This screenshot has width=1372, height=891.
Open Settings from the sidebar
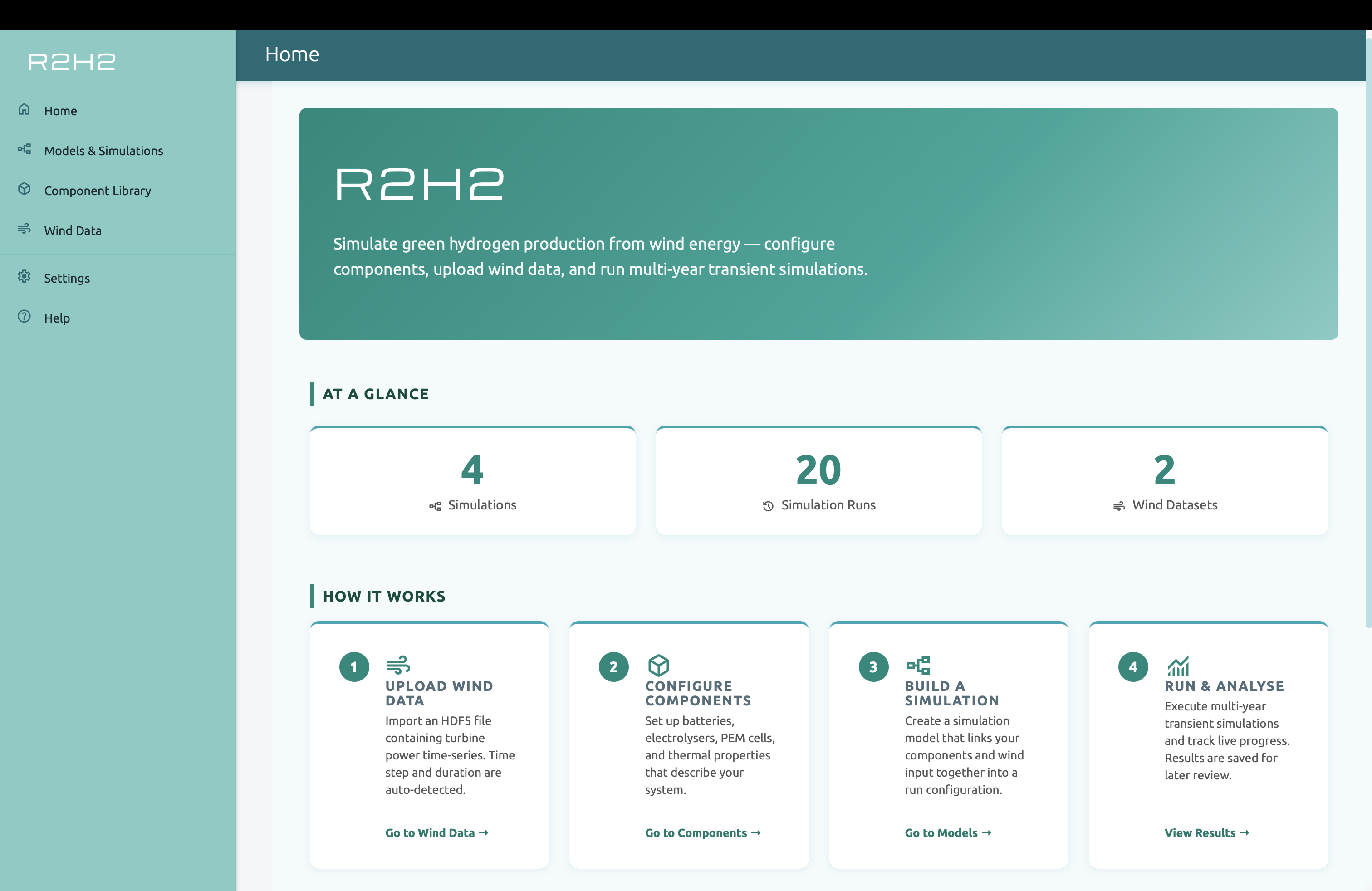click(x=118, y=278)
